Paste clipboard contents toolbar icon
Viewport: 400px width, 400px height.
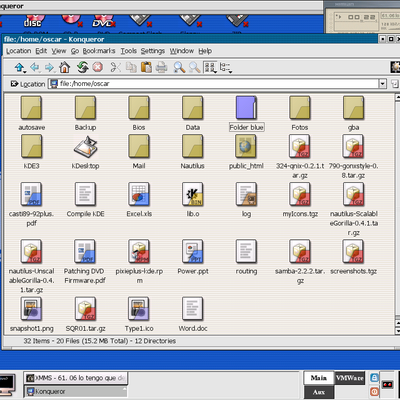pos(146,67)
